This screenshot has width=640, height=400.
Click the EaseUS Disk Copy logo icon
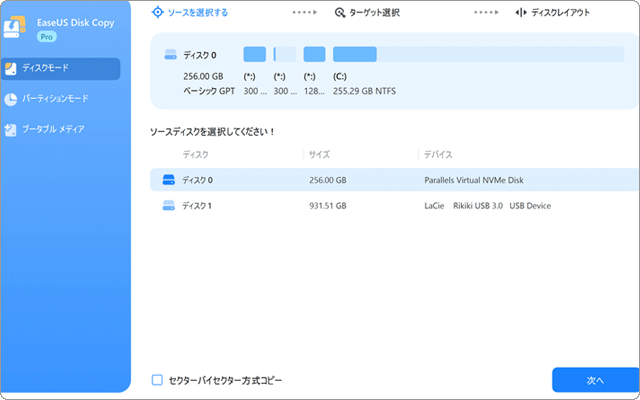tap(14, 27)
